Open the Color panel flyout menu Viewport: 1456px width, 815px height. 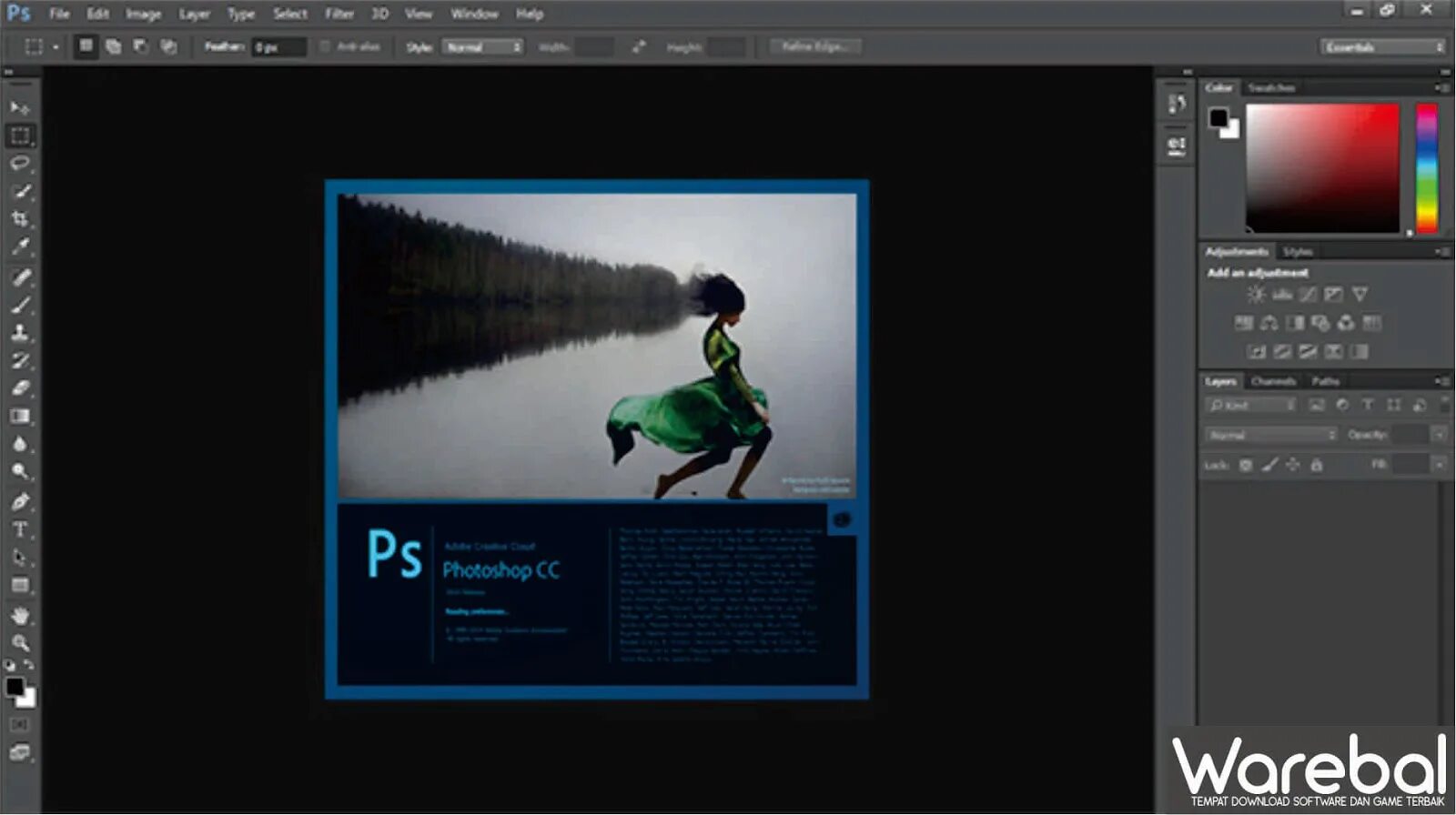[x=1441, y=87]
